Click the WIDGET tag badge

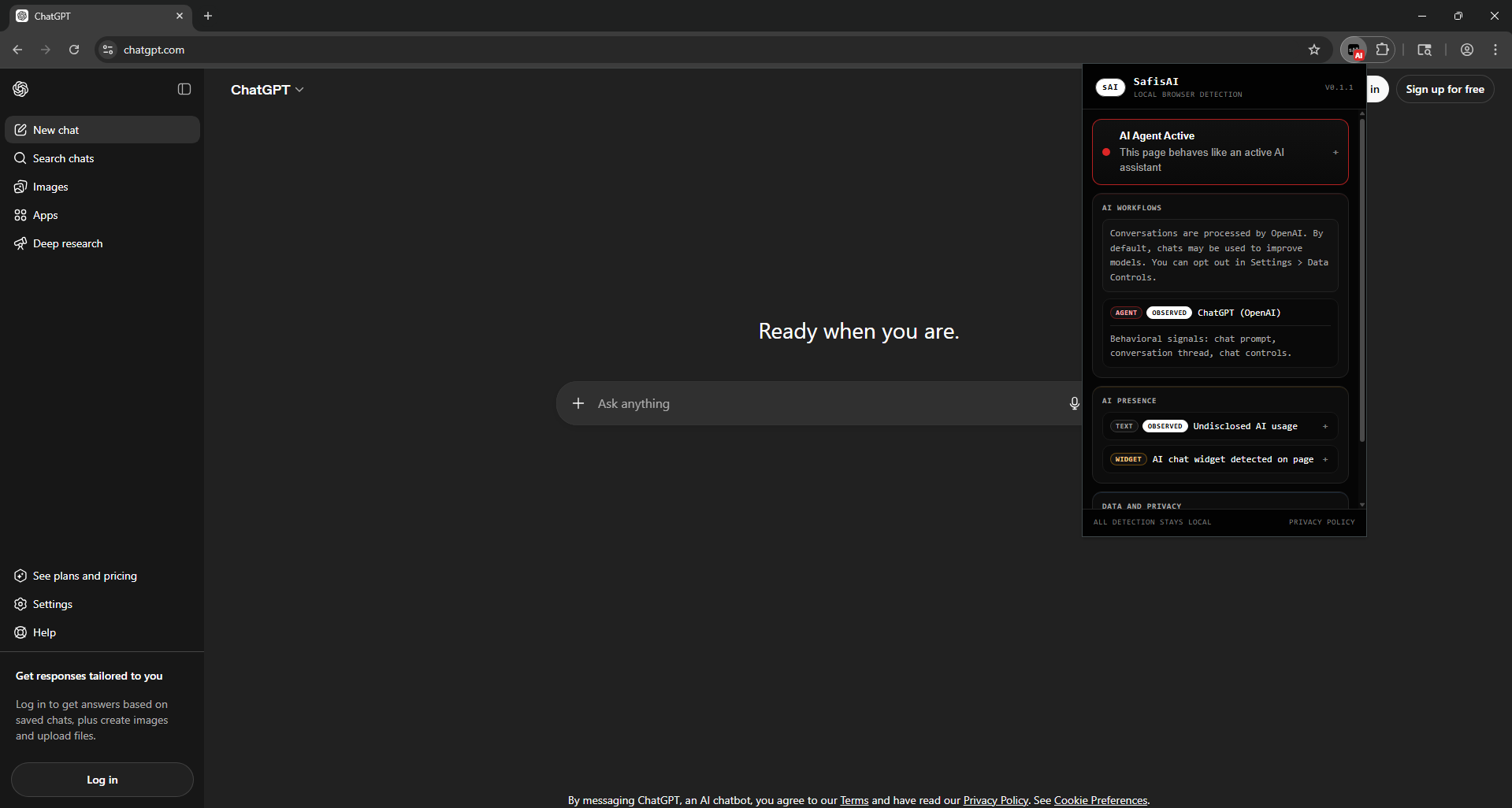(x=1128, y=459)
